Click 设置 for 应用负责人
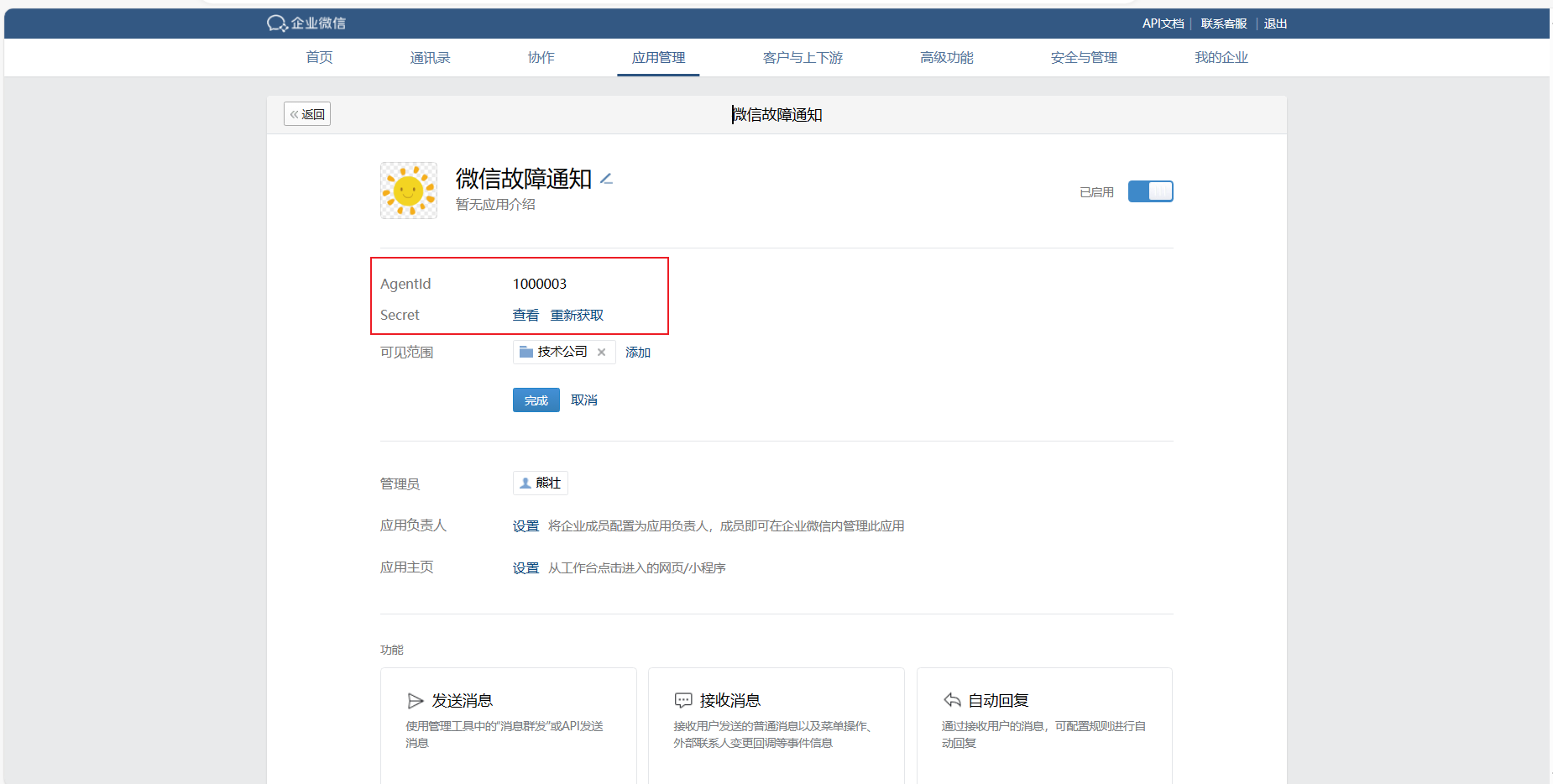1553x784 pixels. 526,526
